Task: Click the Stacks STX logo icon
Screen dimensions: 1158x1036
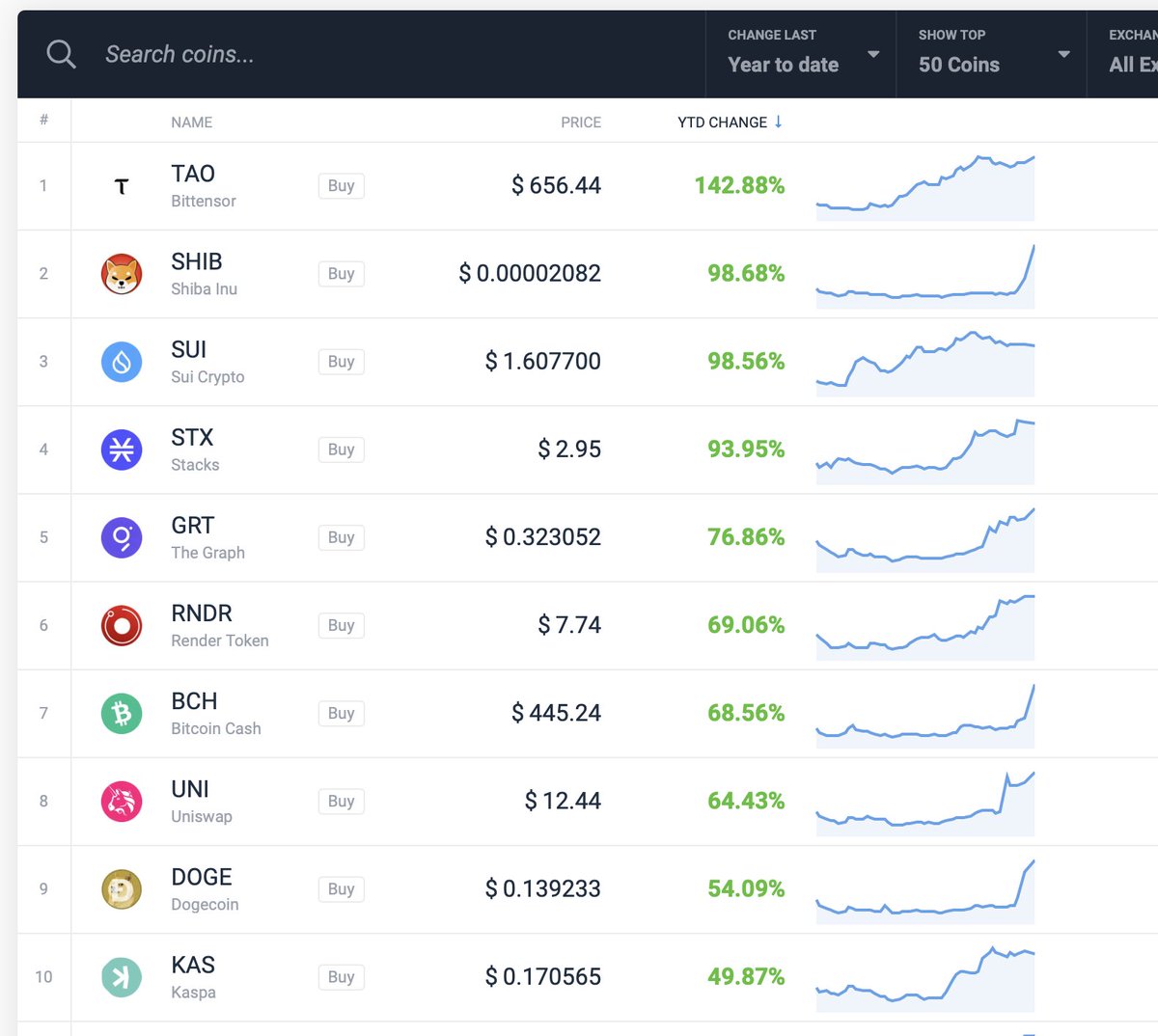Action: pos(121,449)
